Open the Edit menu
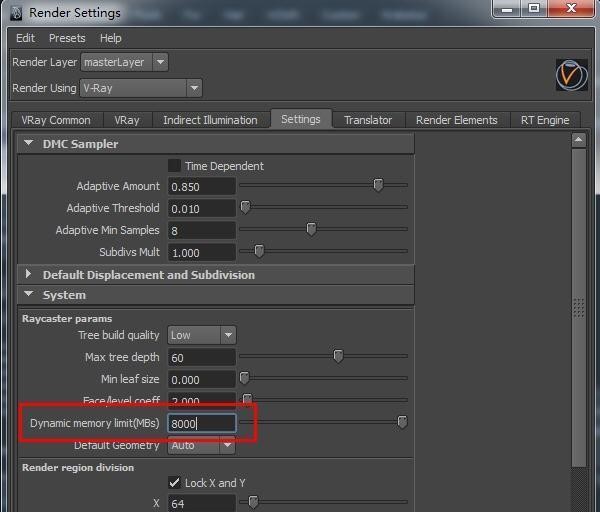This screenshot has height=512, width=600. pyautogui.click(x=25, y=38)
